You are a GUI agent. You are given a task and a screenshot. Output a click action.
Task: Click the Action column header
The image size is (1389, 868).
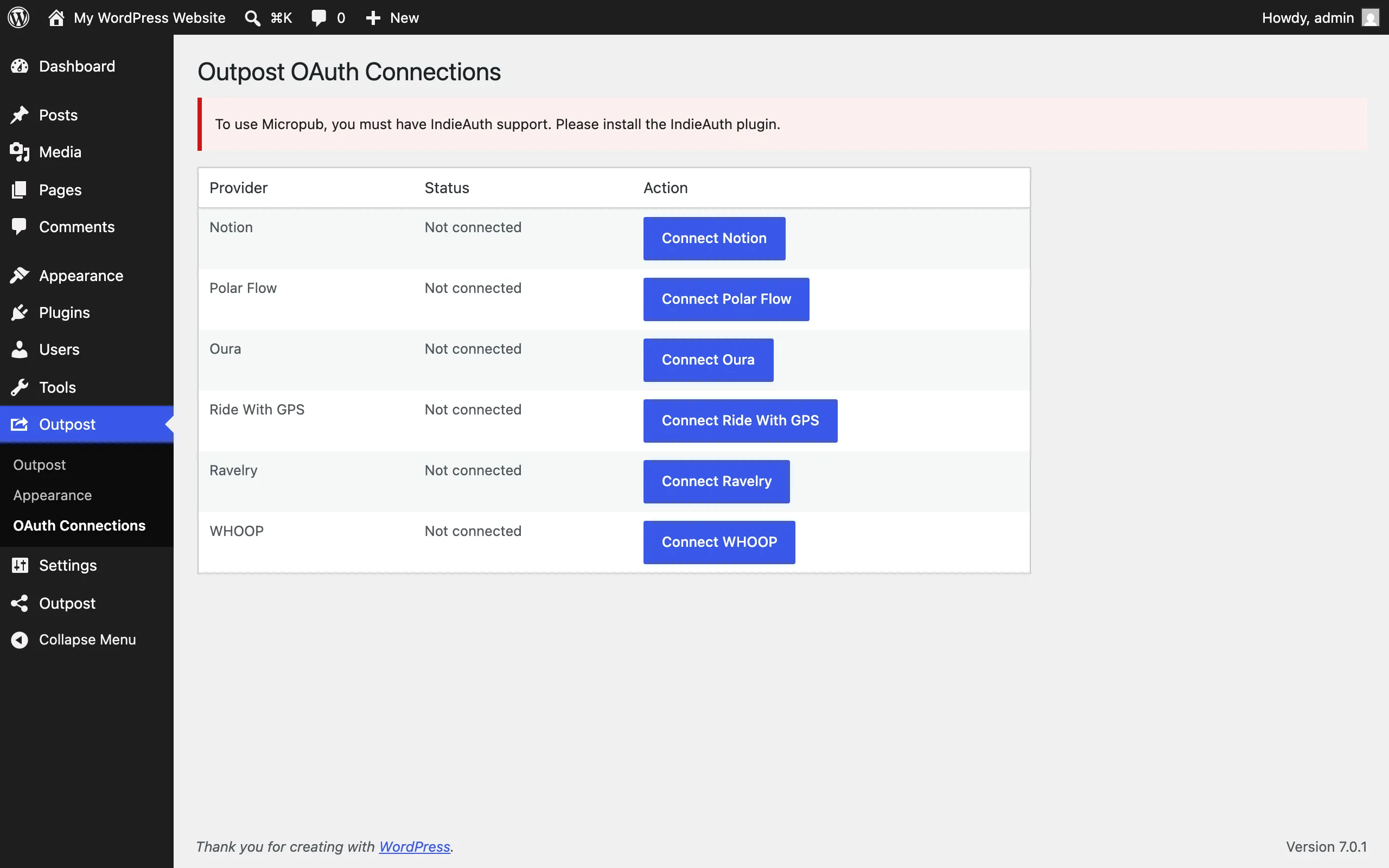pos(665,188)
